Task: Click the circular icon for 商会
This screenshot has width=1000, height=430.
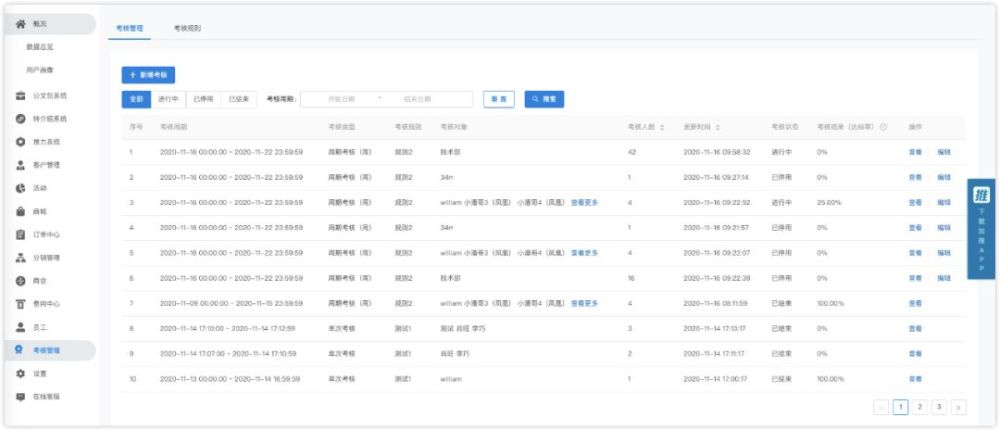Action: pos(20,281)
